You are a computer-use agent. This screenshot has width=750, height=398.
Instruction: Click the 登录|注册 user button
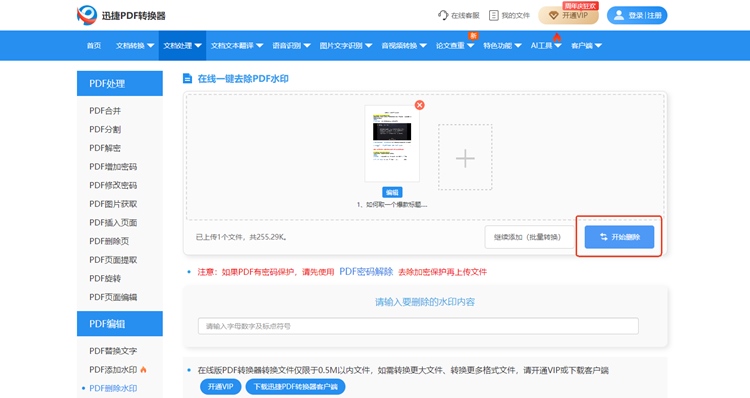coord(637,15)
